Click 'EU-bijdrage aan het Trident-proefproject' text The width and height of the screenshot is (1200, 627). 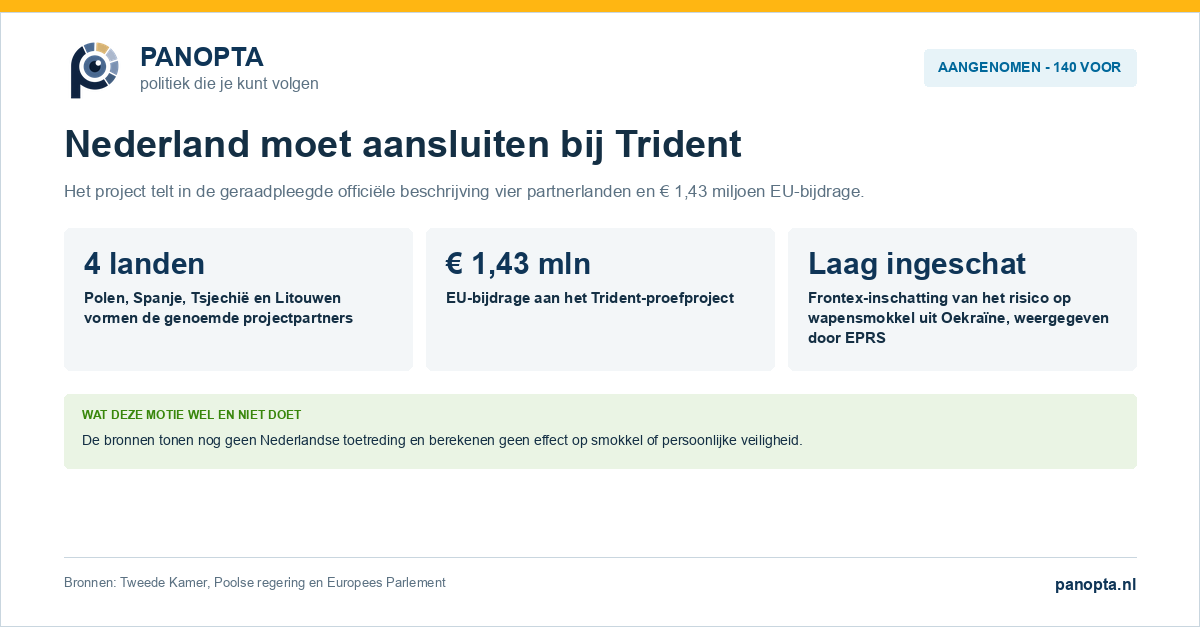590,298
